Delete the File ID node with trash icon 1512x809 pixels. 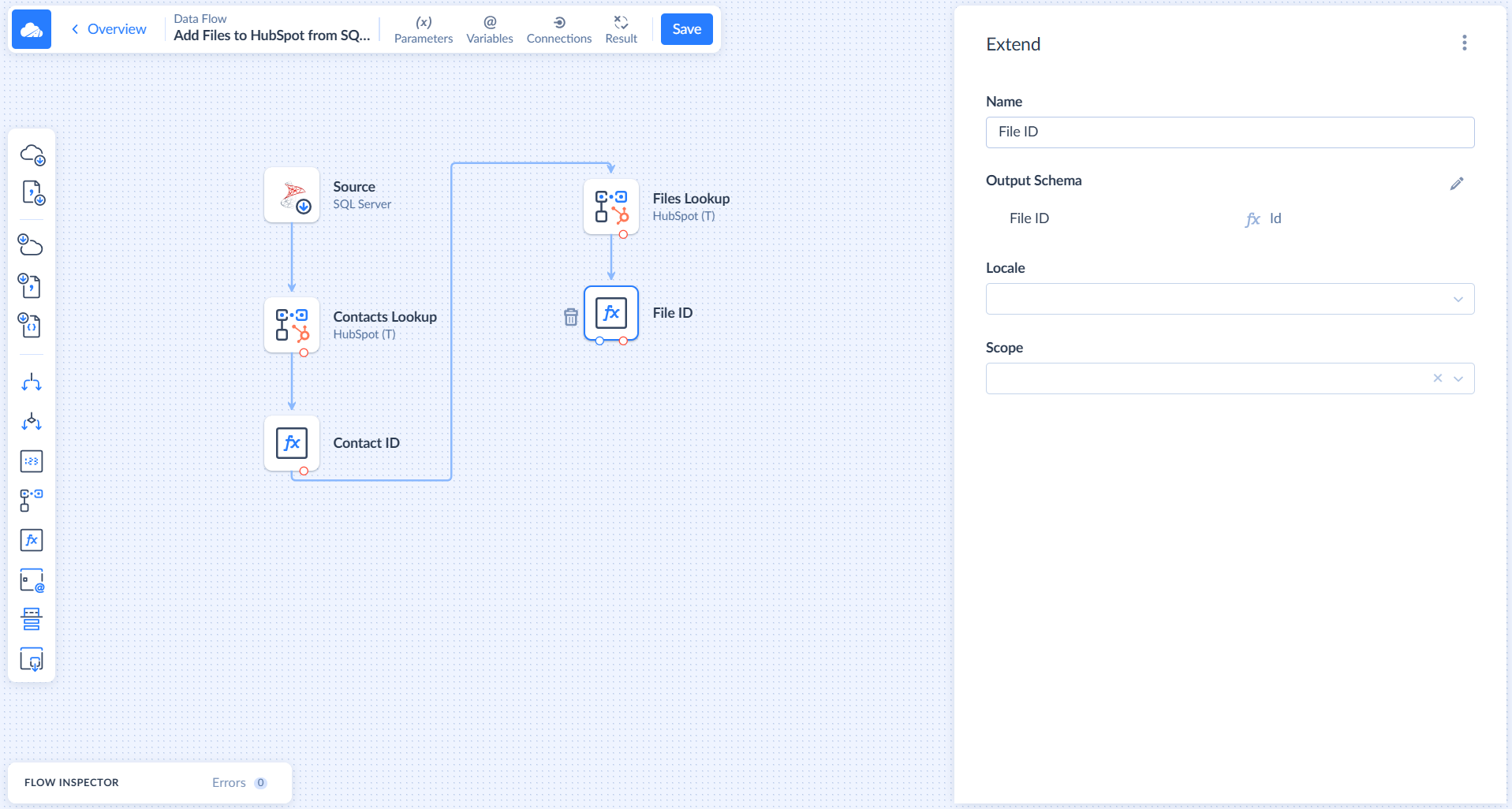571,317
